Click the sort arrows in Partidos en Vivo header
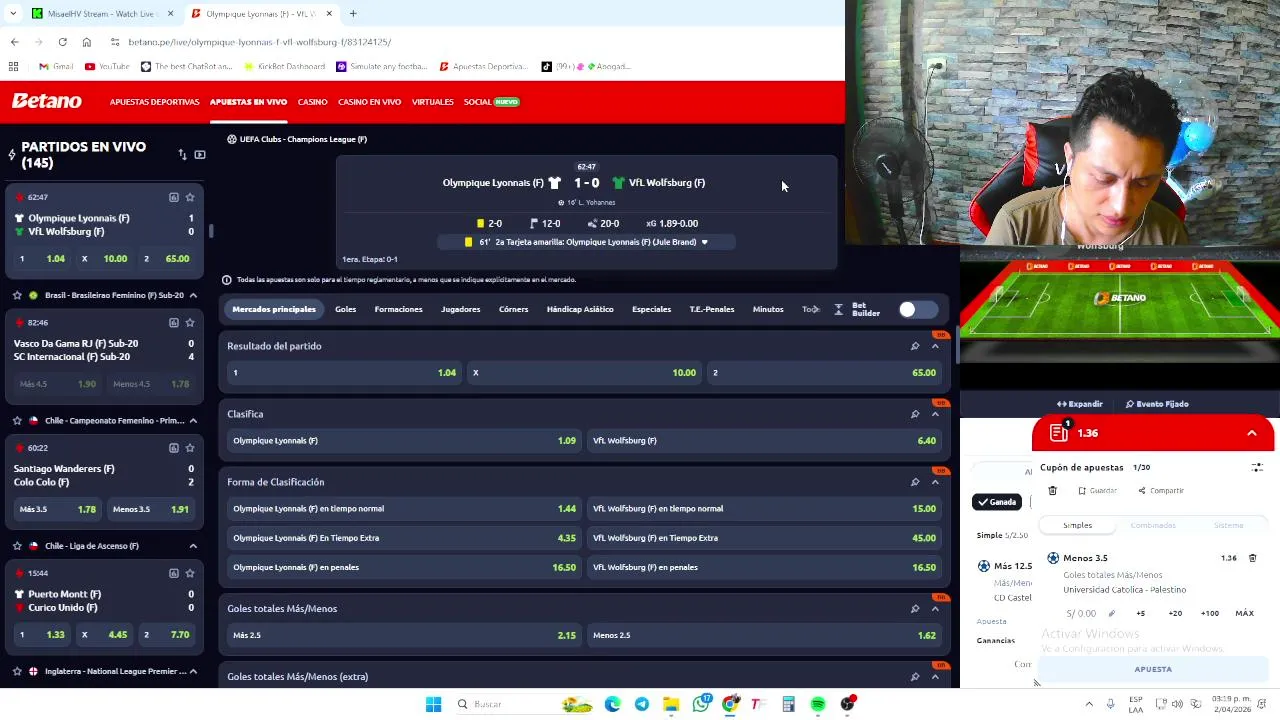 (x=182, y=154)
